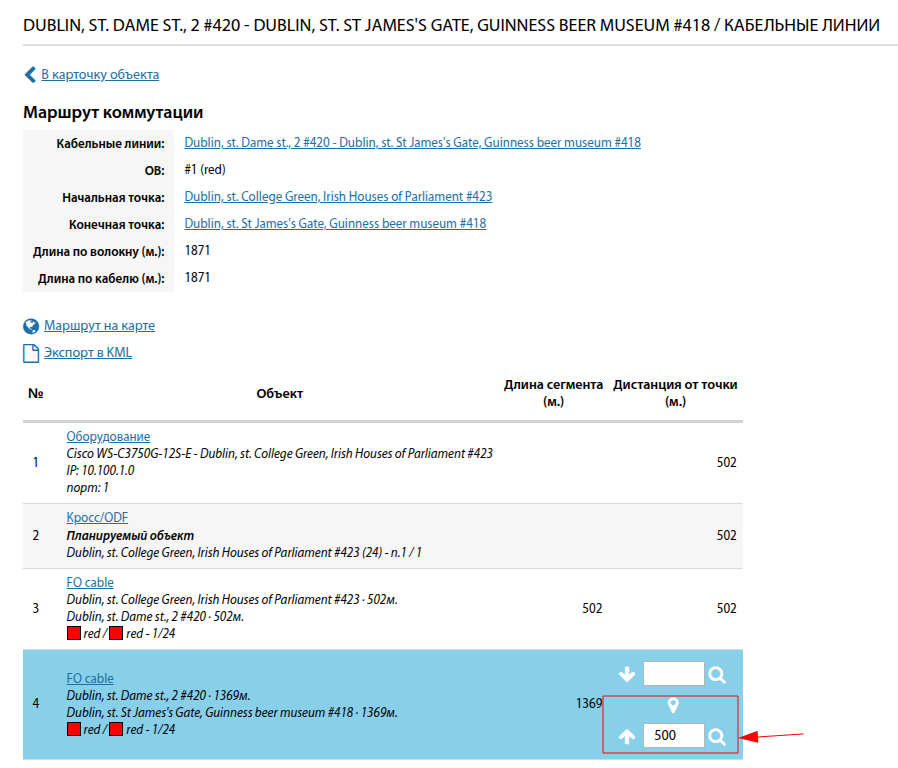The image size is (898, 768).
Task: Open the Кабельные линии link Dublin, st. Dame st. #420
Action: tap(412, 143)
